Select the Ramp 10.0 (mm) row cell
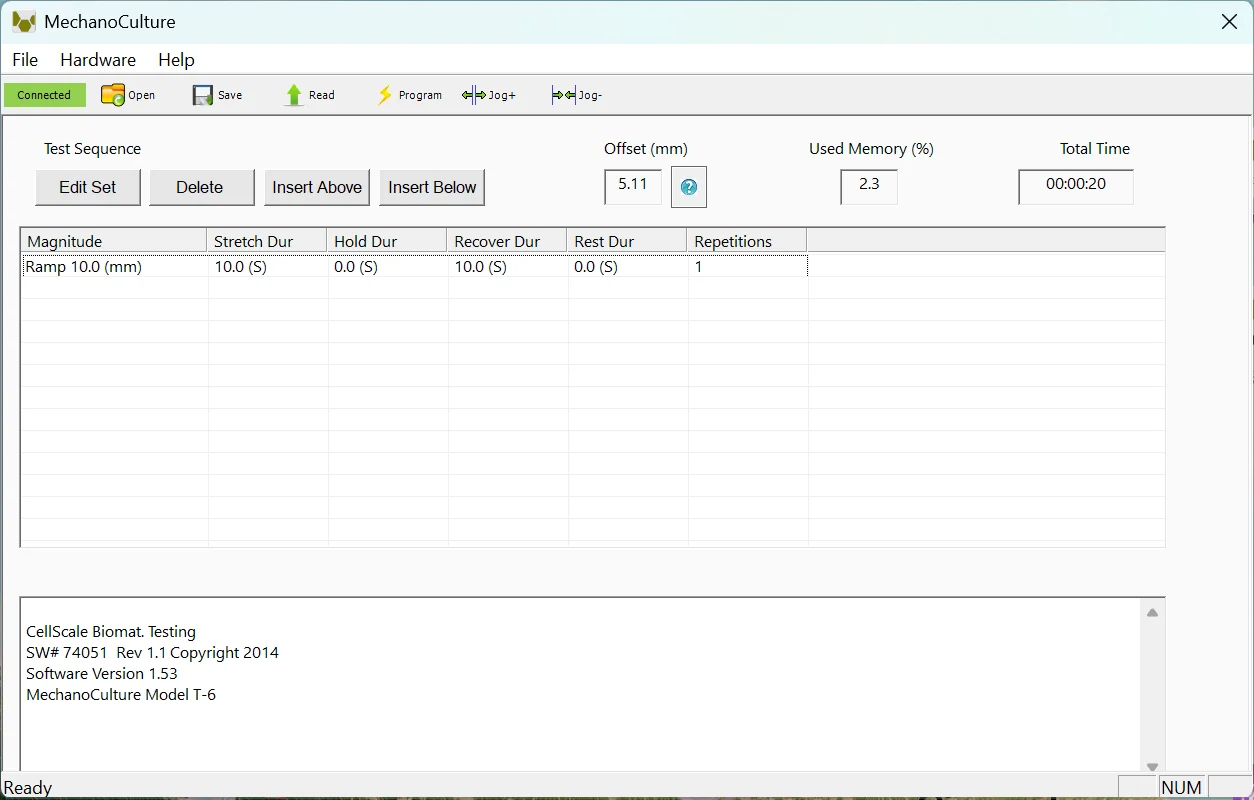 [x=115, y=267]
